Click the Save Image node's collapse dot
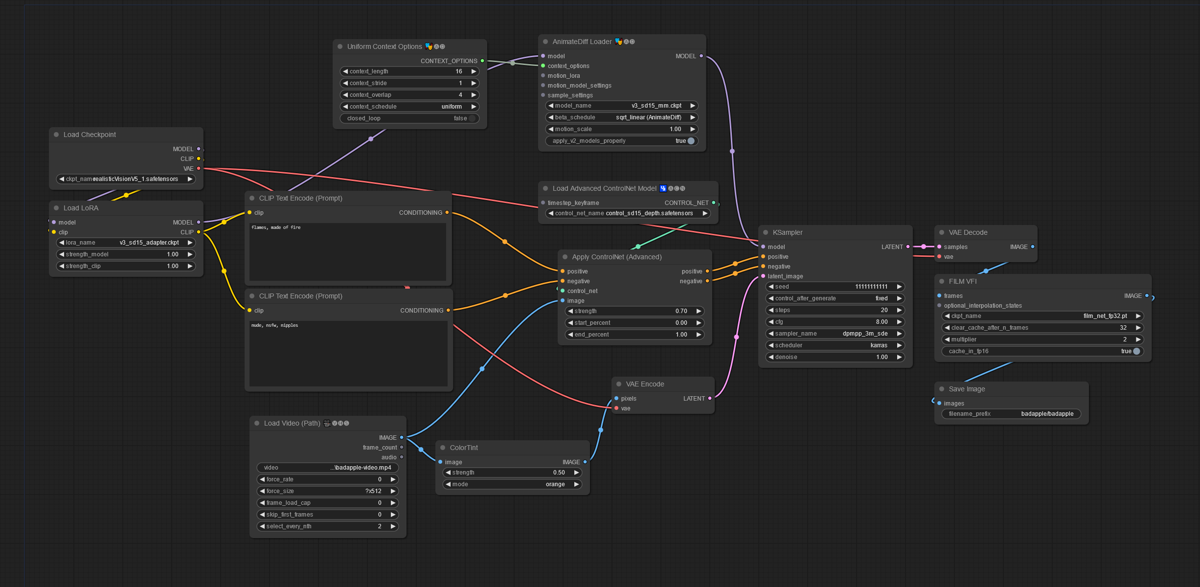The height and width of the screenshot is (587, 1200). point(942,389)
